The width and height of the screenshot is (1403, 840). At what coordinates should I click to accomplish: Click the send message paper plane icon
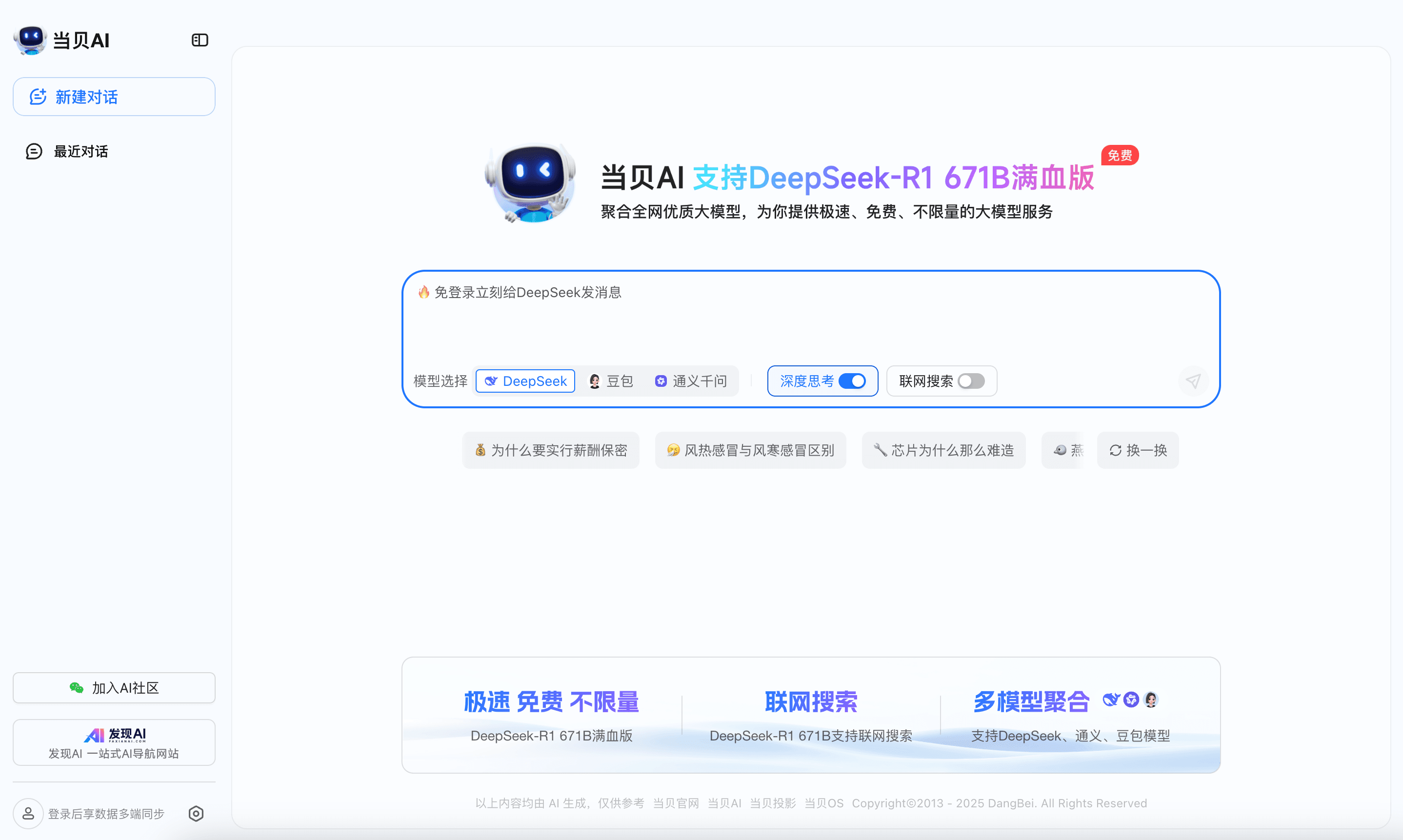pos(1193,381)
